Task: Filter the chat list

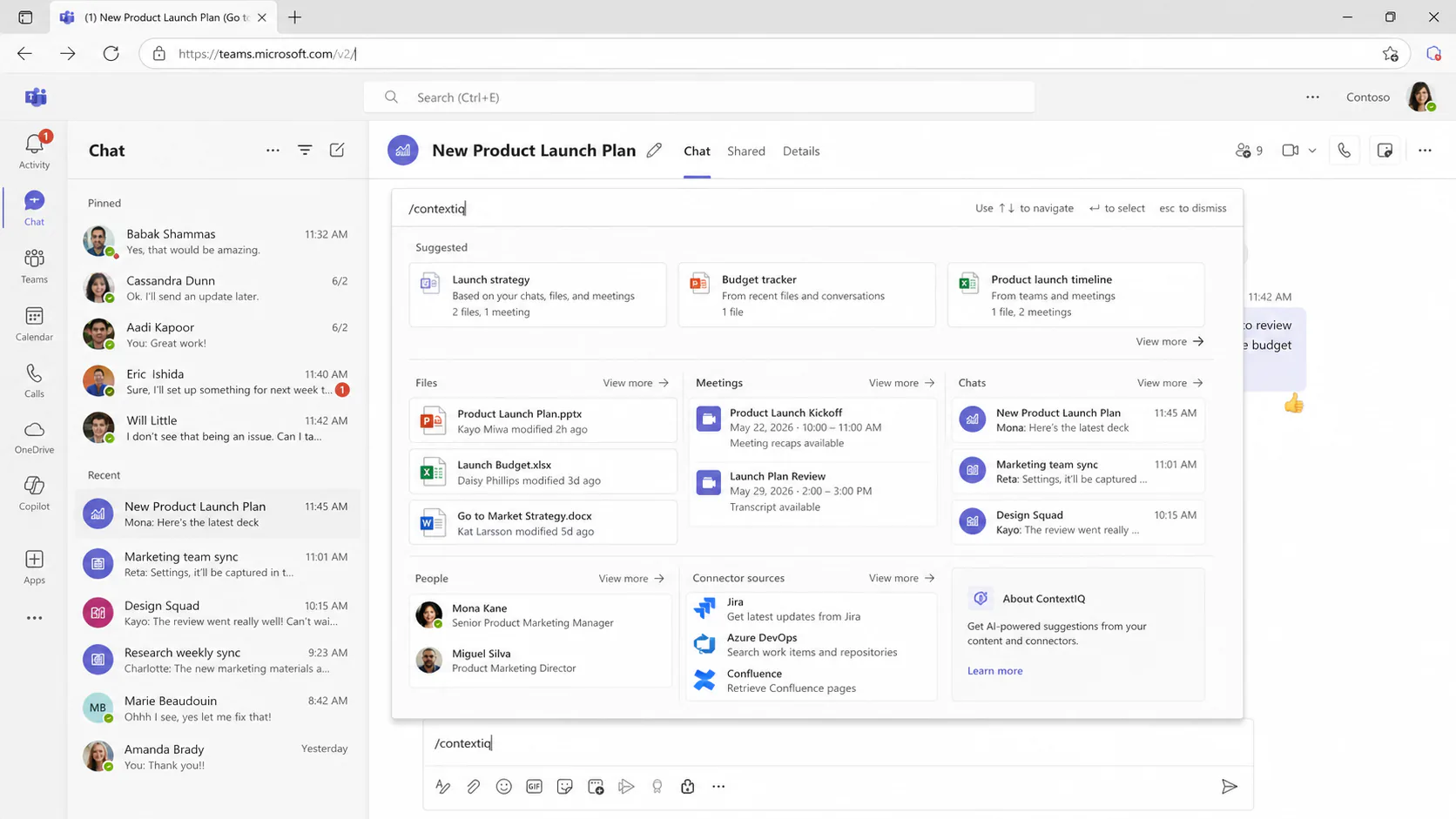Action: coord(305,151)
